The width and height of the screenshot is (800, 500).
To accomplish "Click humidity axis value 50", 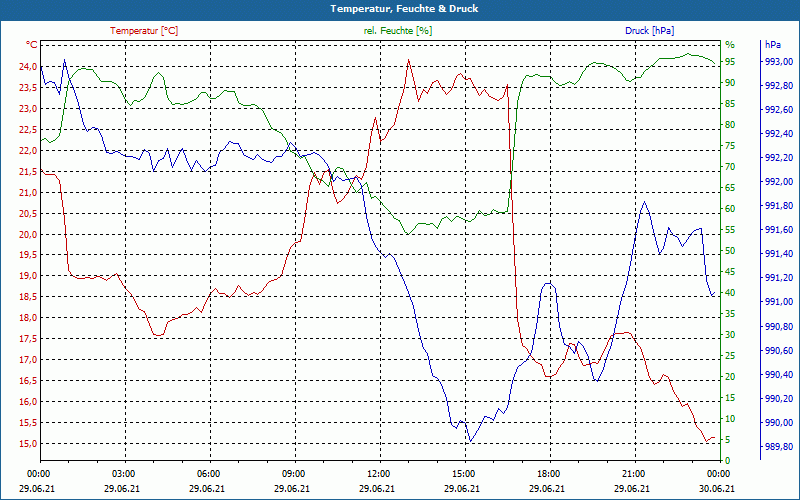I will point(730,251).
